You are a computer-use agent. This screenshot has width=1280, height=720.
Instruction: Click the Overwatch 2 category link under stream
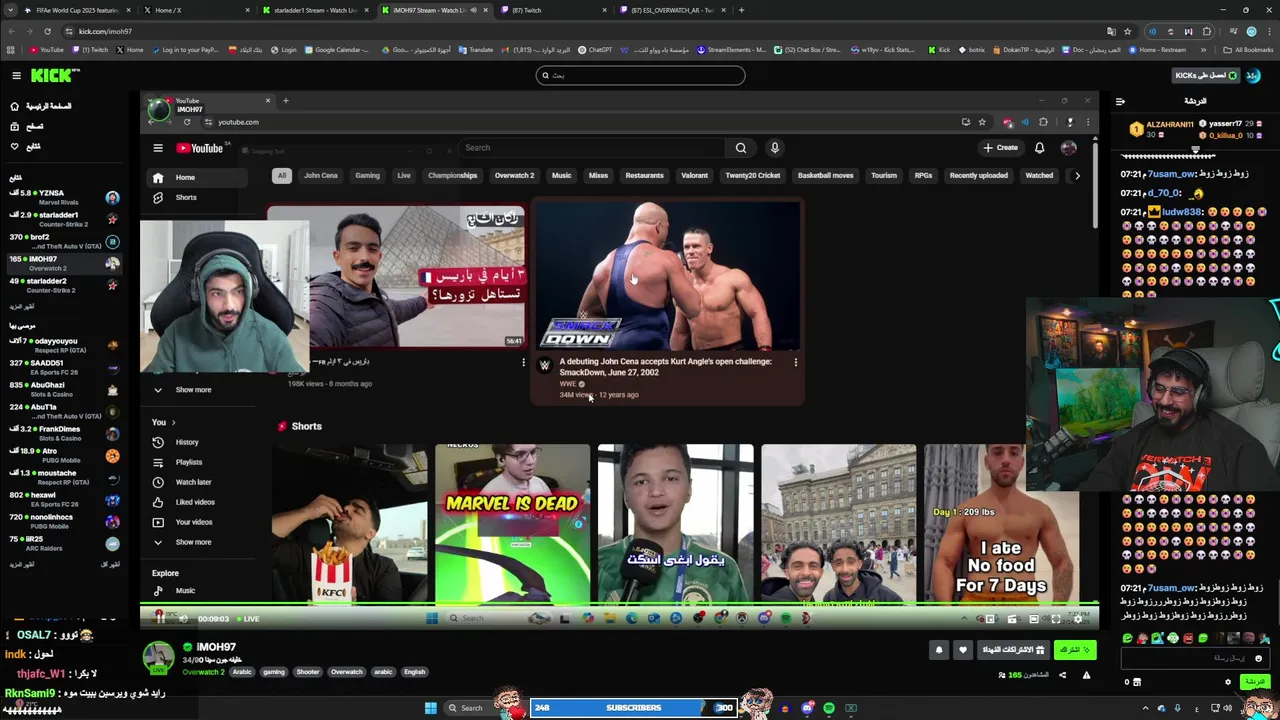point(203,672)
